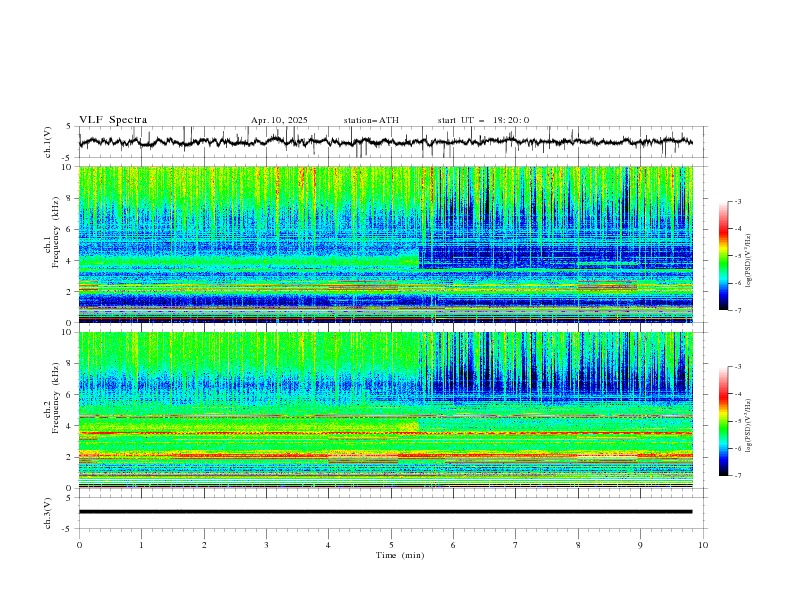Click the "-3" tick on ch.1 colorbar
The image size is (792, 612).
point(737,202)
